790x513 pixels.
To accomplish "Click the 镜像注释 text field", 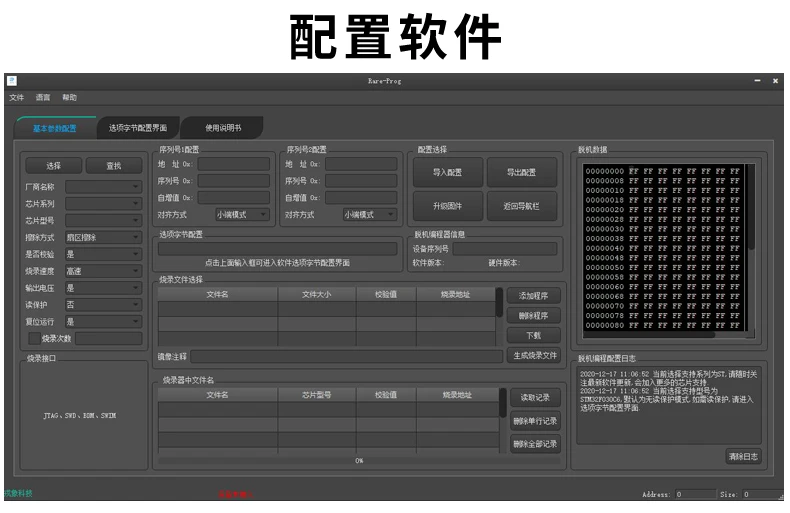I will (346, 356).
